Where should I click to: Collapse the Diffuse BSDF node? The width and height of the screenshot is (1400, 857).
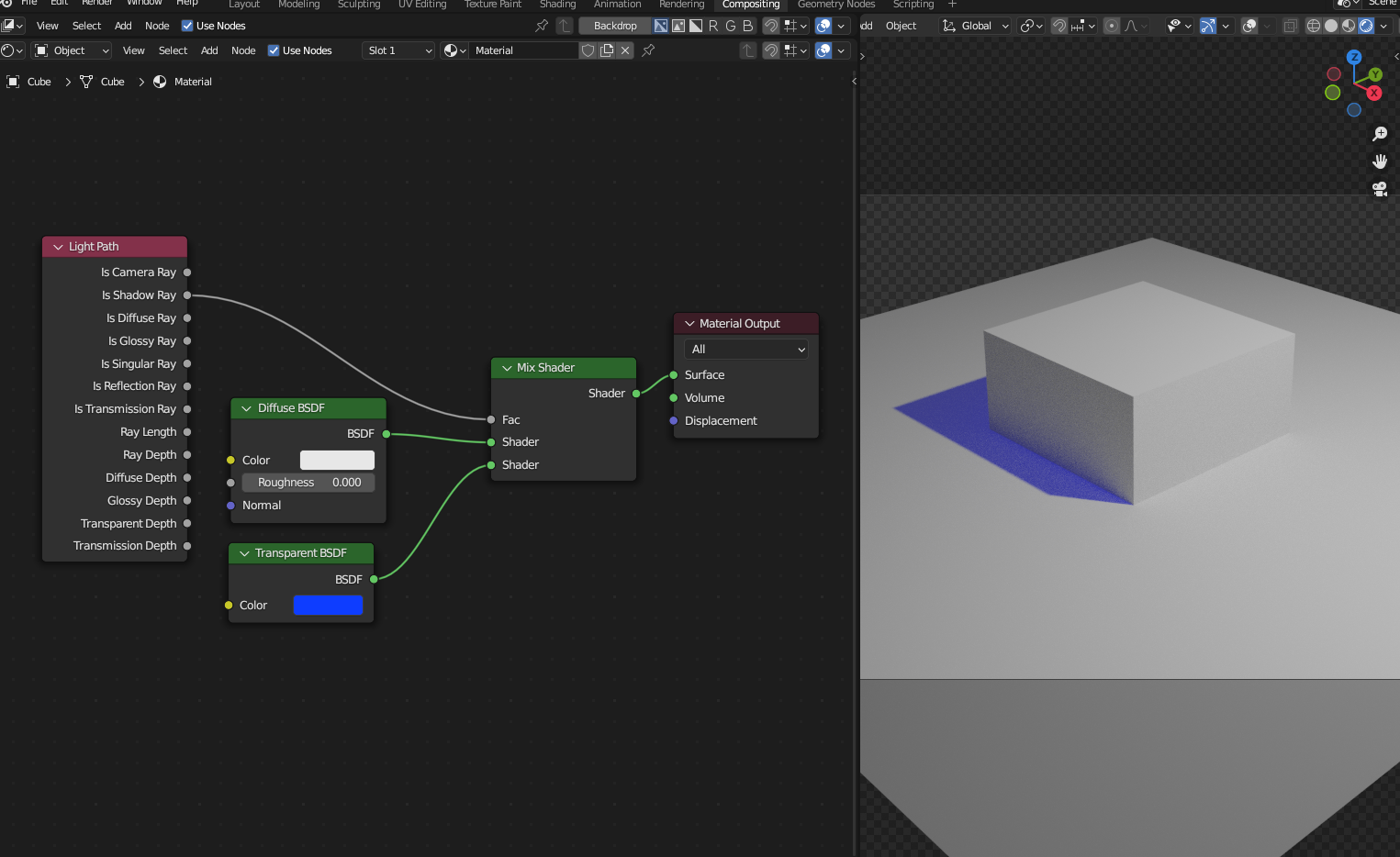tap(246, 408)
